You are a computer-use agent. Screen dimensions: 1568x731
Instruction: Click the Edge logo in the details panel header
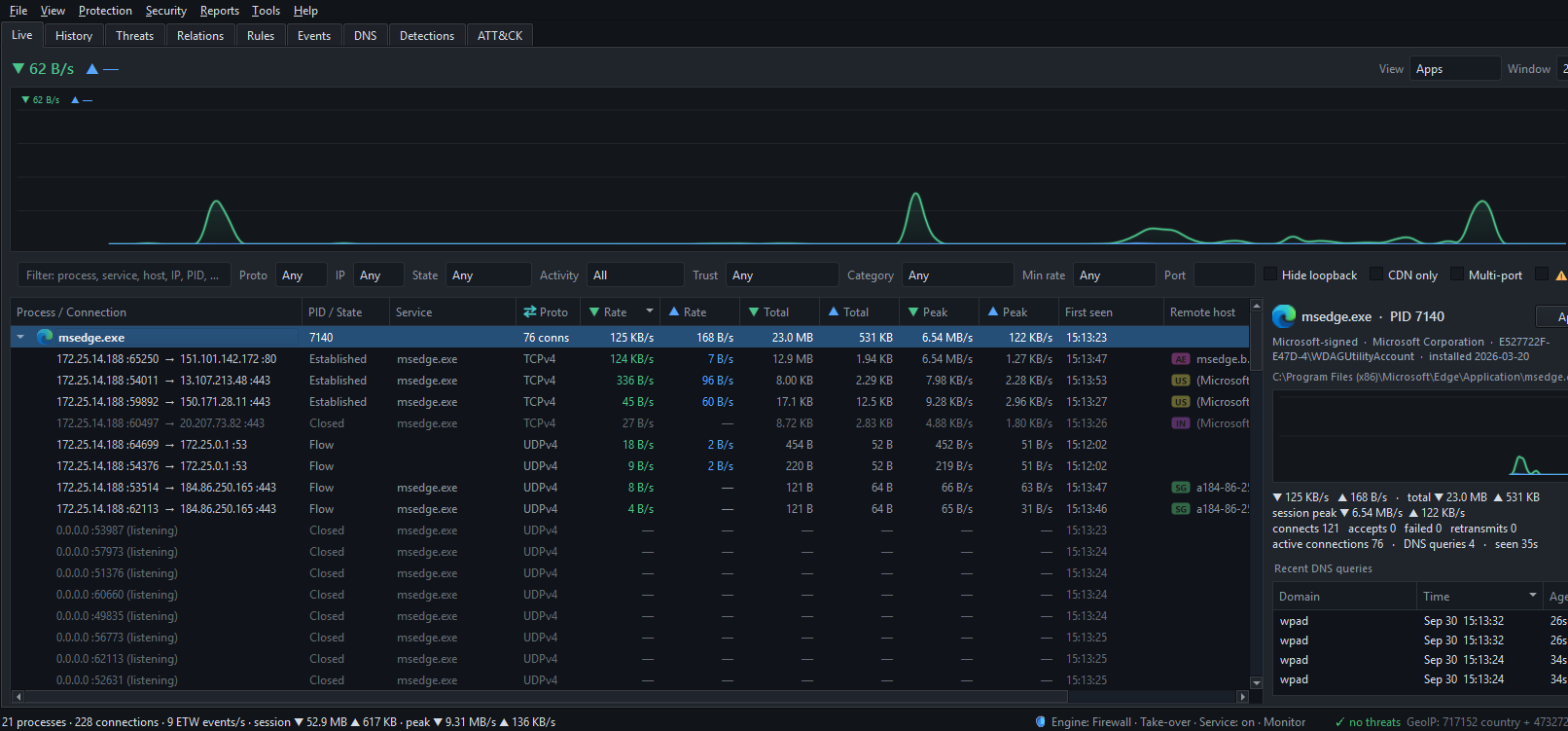1284,315
